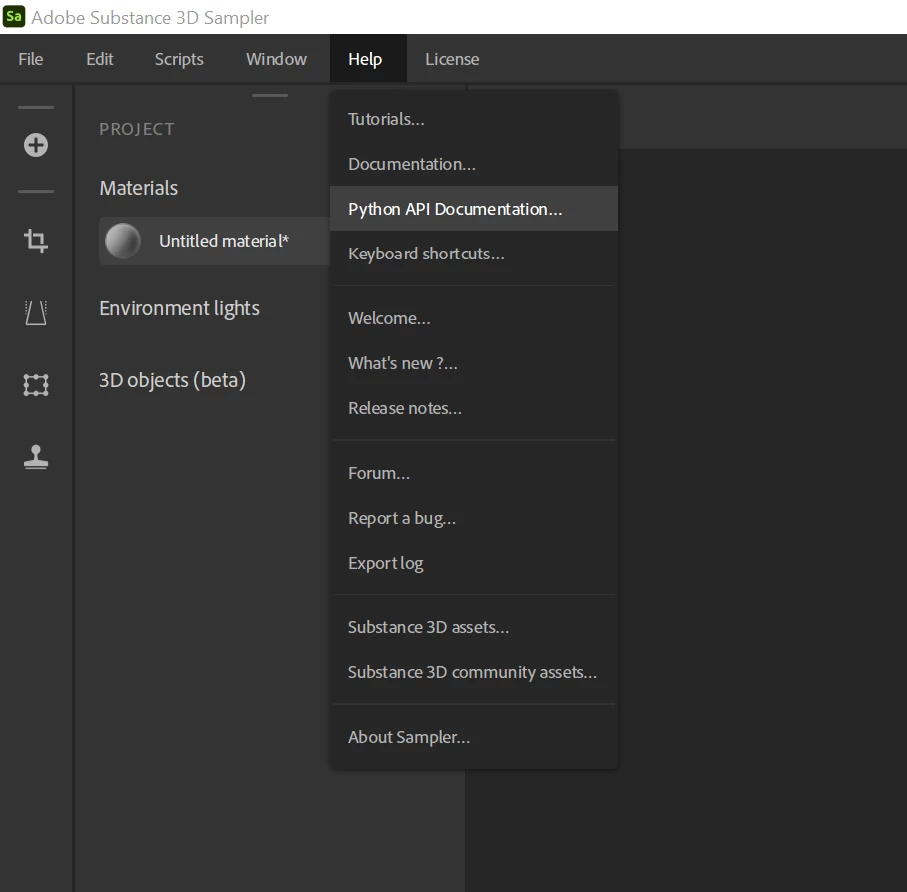Select the Tiling transform square icon

point(36,385)
